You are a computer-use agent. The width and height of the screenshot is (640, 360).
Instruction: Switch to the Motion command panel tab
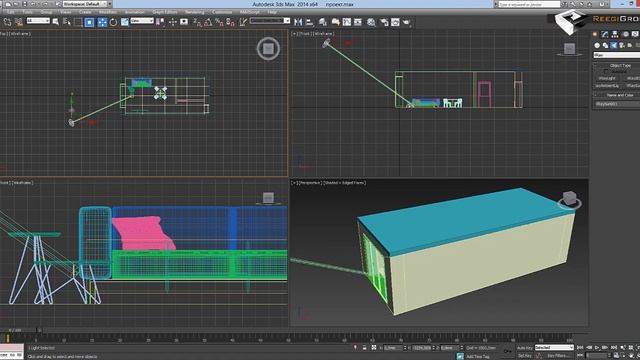(625, 34)
